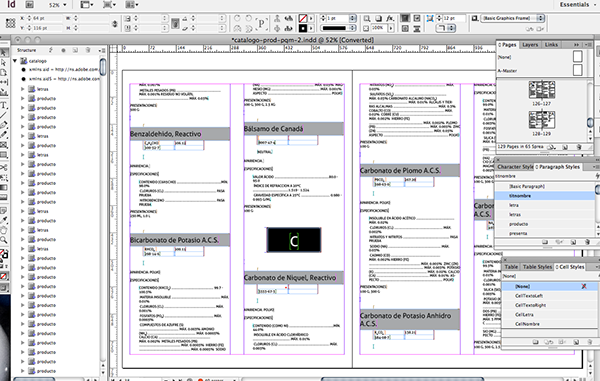Click the reference point locator grid
Viewport: 600px width, 381px height.
pos(10,23)
